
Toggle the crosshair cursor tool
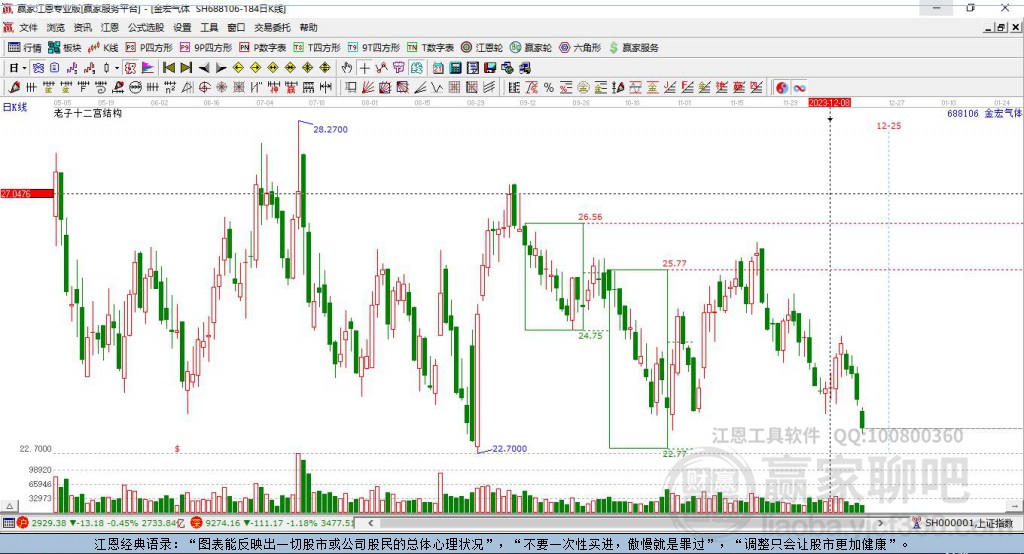tap(365, 68)
